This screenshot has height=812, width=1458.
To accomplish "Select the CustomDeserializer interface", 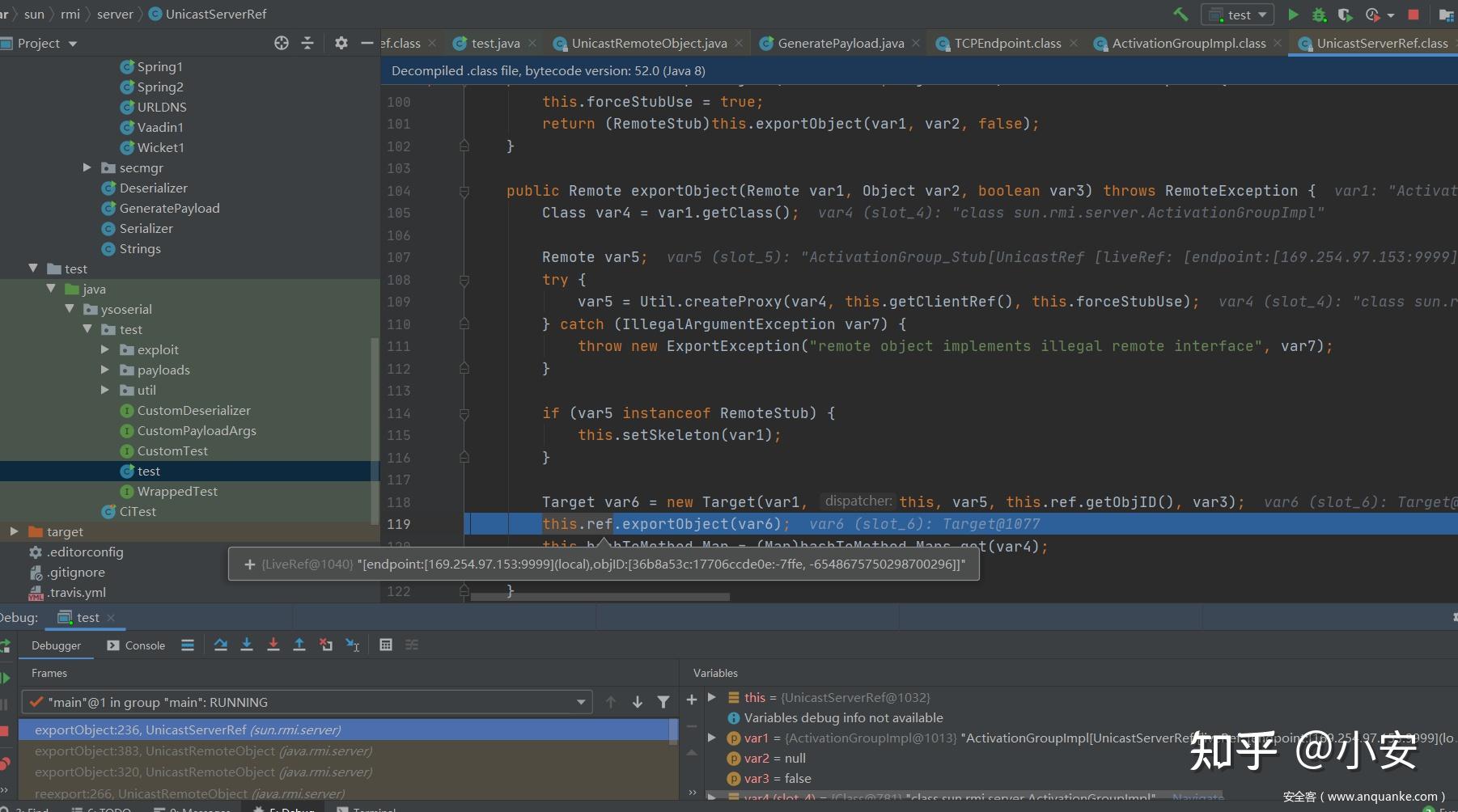I will click(x=193, y=410).
